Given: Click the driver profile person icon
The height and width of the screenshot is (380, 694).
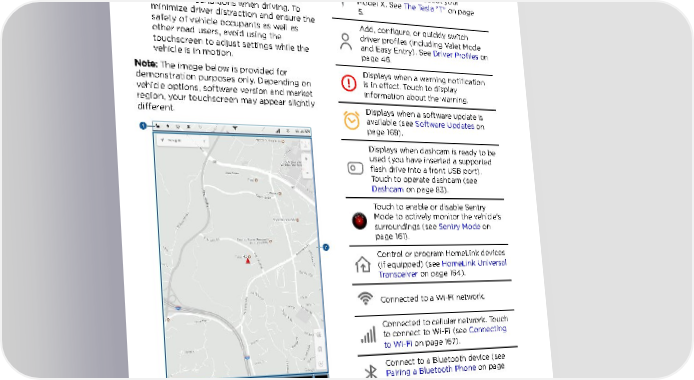Looking at the screenshot, I should (x=345, y=42).
